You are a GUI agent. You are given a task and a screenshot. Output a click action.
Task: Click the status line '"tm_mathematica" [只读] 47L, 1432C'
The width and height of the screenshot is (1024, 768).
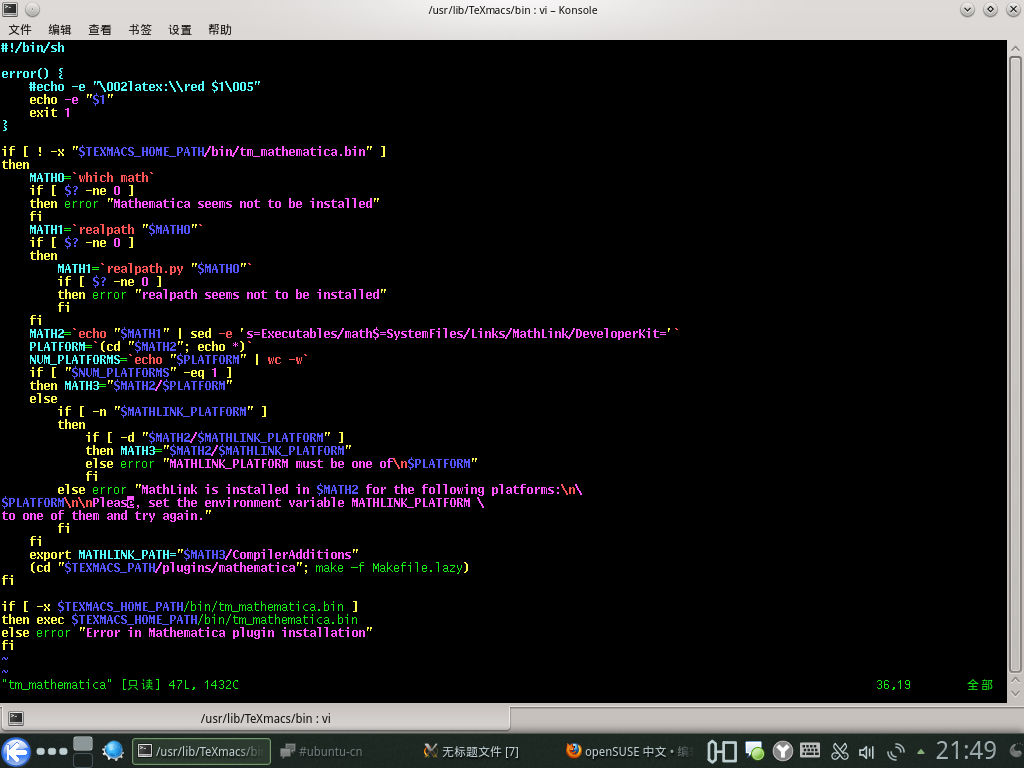(x=120, y=684)
